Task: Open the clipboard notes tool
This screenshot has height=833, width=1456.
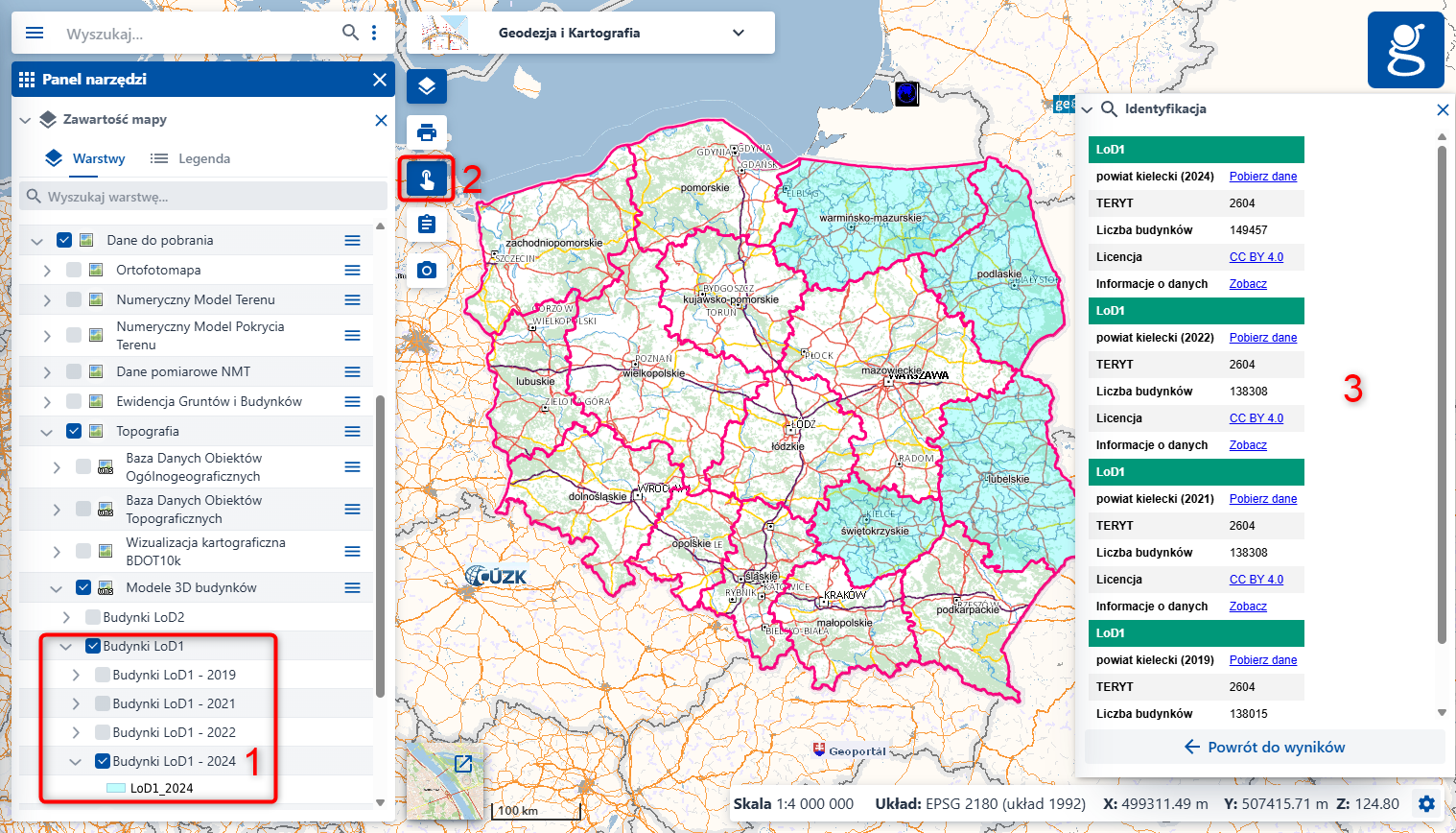Action: click(427, 225)
